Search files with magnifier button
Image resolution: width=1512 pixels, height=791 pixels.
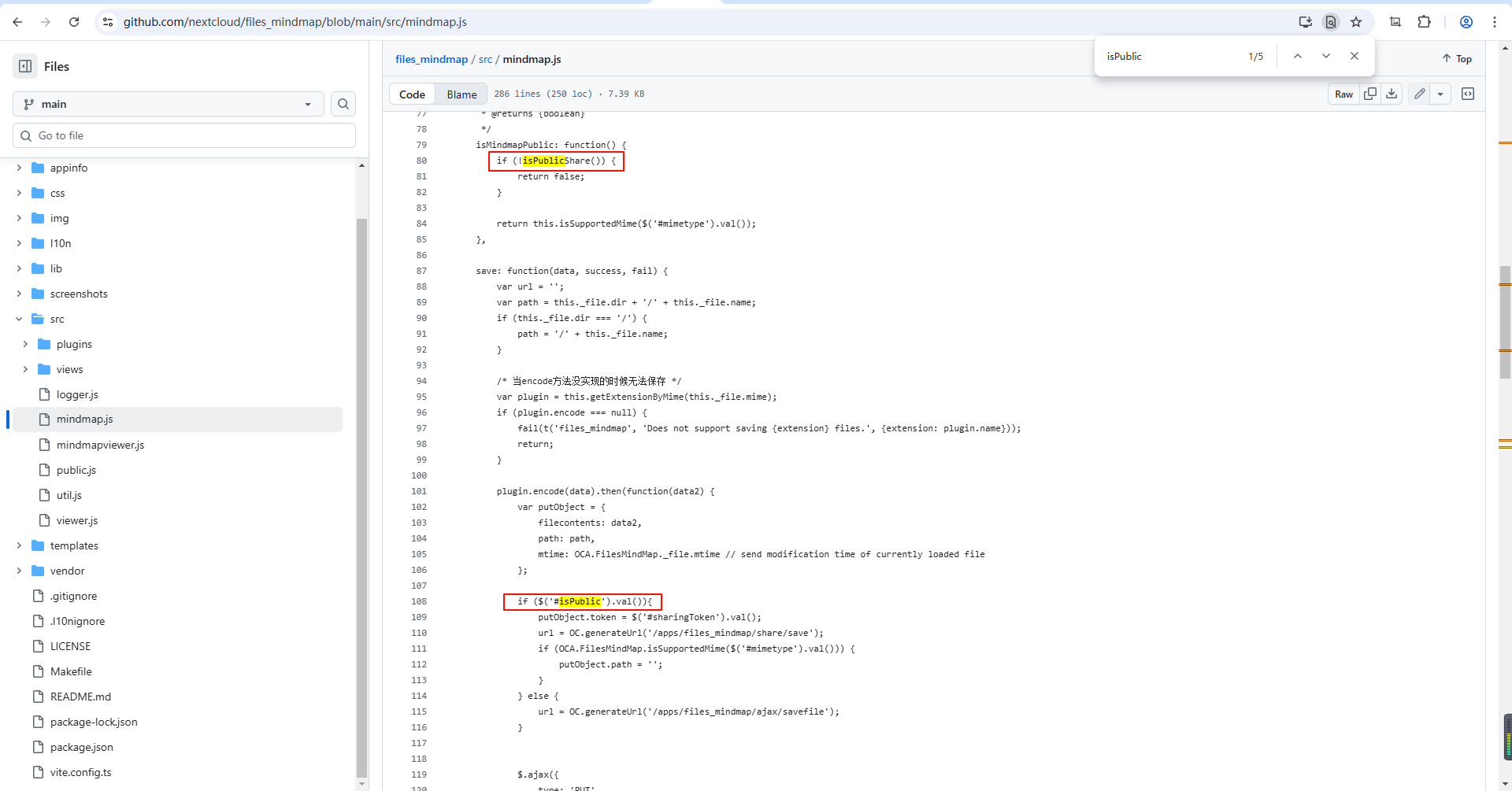pos(343,104)
